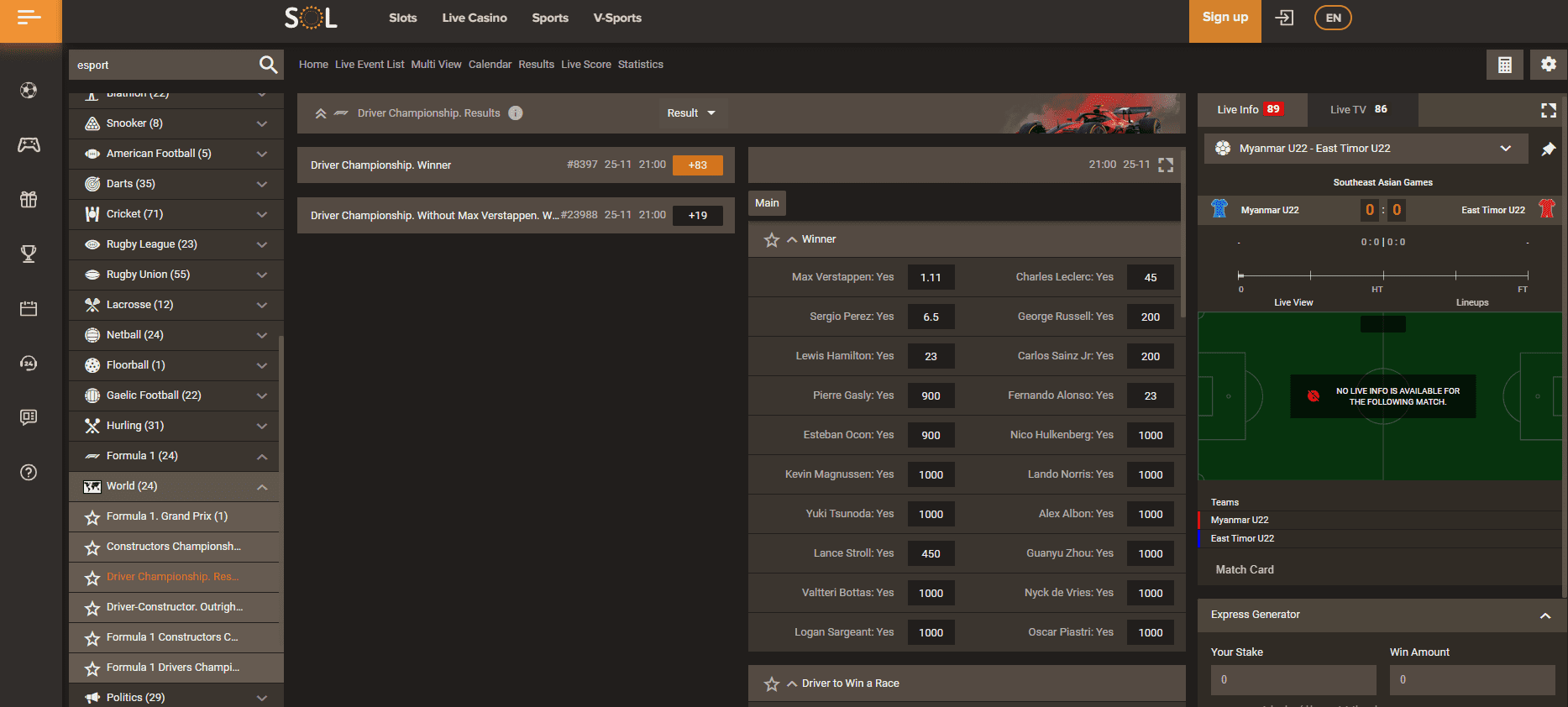
Task: Click the login door icon
Action: click(x=1284, y=18)
